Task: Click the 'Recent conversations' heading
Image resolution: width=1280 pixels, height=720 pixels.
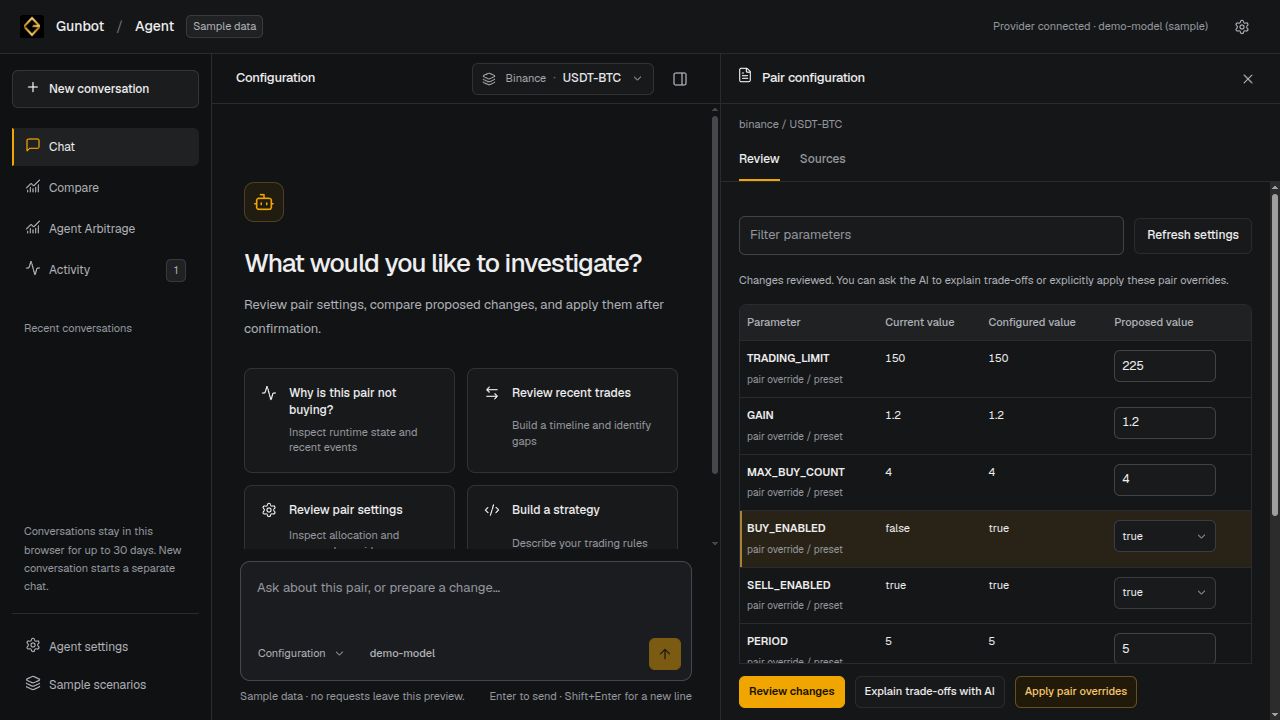Action: (x=78, y=328)
